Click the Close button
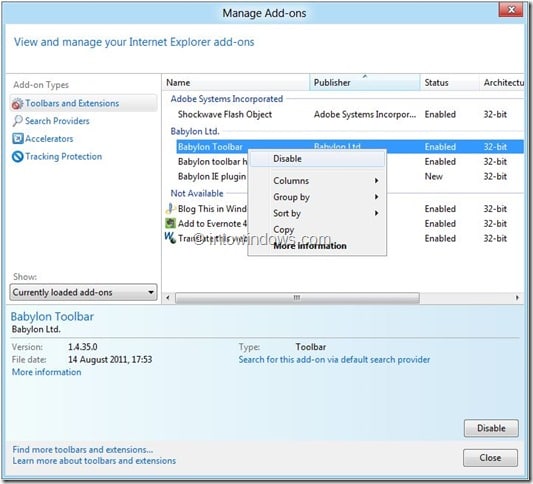The width and height of the screenshot is (533, 484). [x=490, y=457]
